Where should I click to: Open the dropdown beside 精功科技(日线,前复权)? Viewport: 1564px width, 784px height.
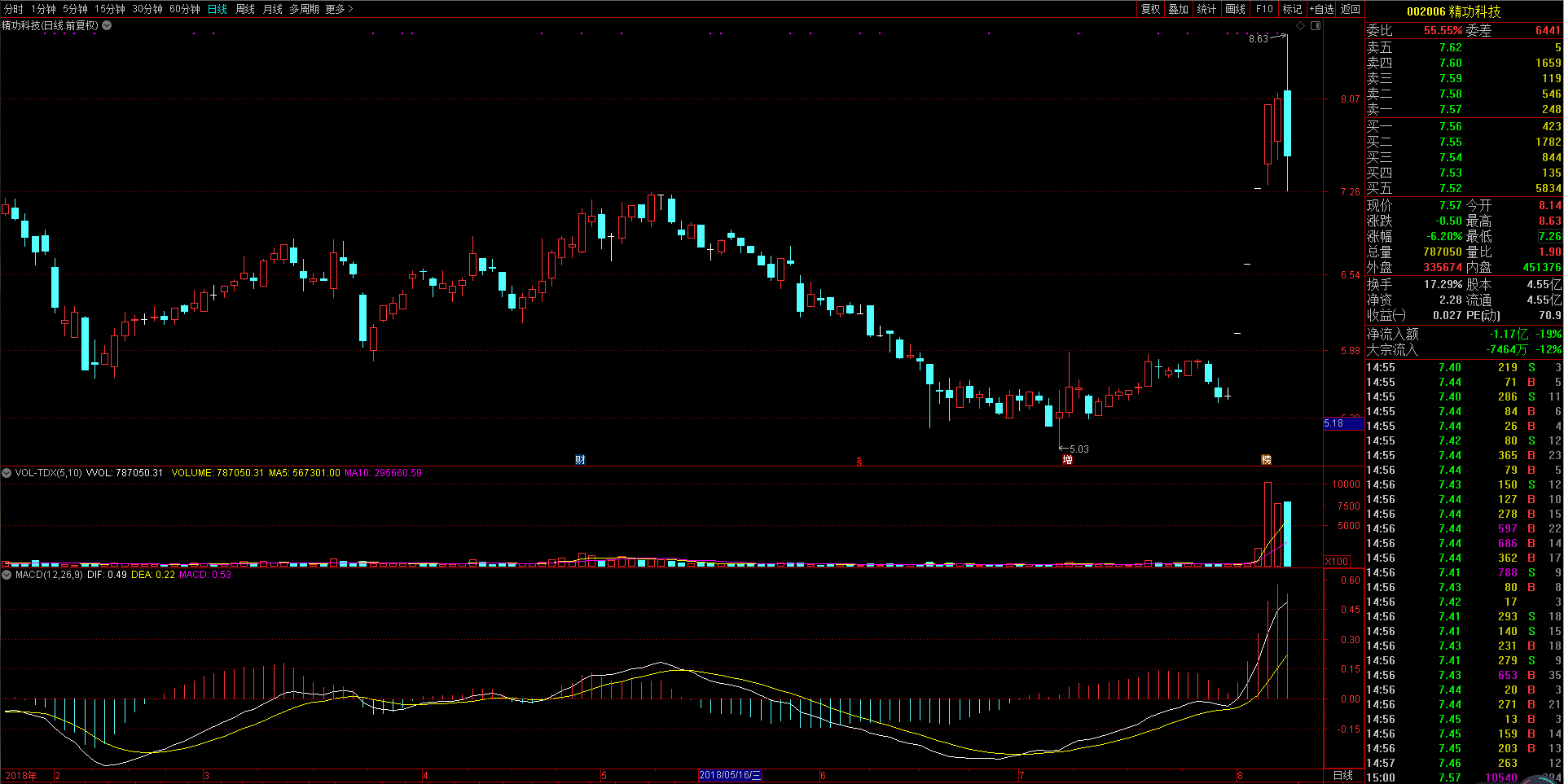[x=107, y=25]
